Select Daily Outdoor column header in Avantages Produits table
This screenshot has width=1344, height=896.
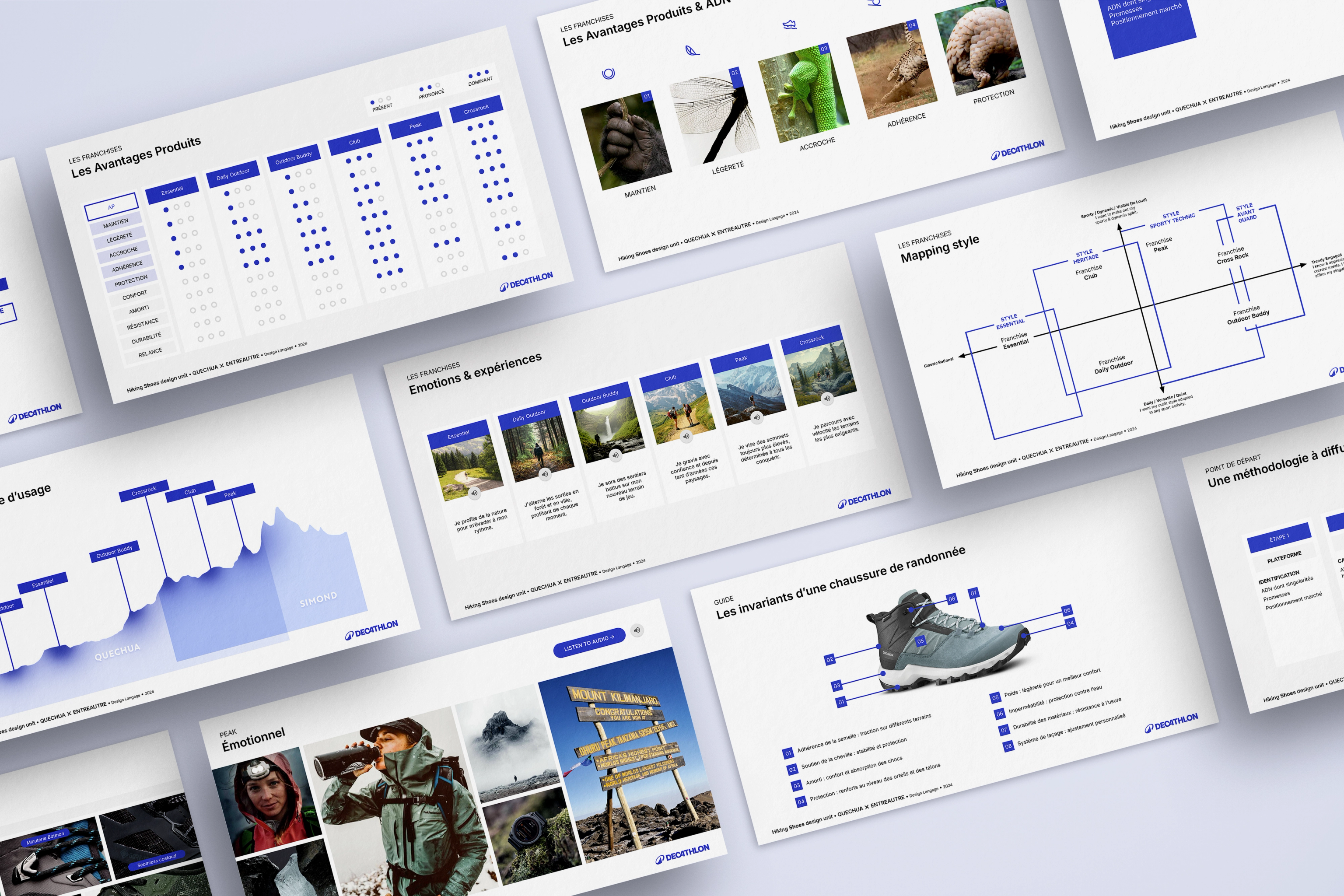[233, 174]
